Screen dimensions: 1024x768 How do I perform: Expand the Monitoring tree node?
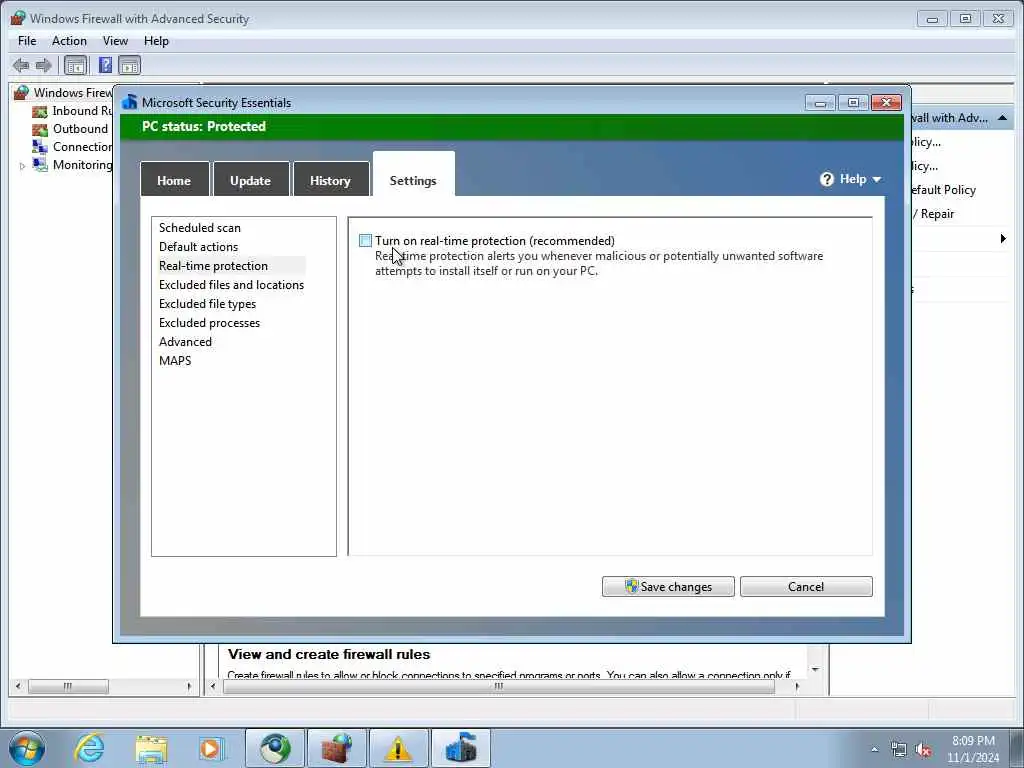click(22, 166)
